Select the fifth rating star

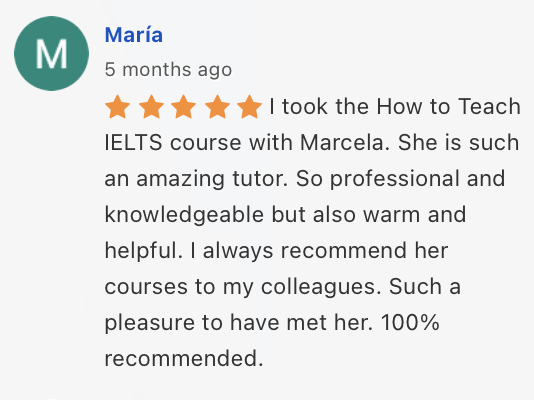(x=249, y=107)
